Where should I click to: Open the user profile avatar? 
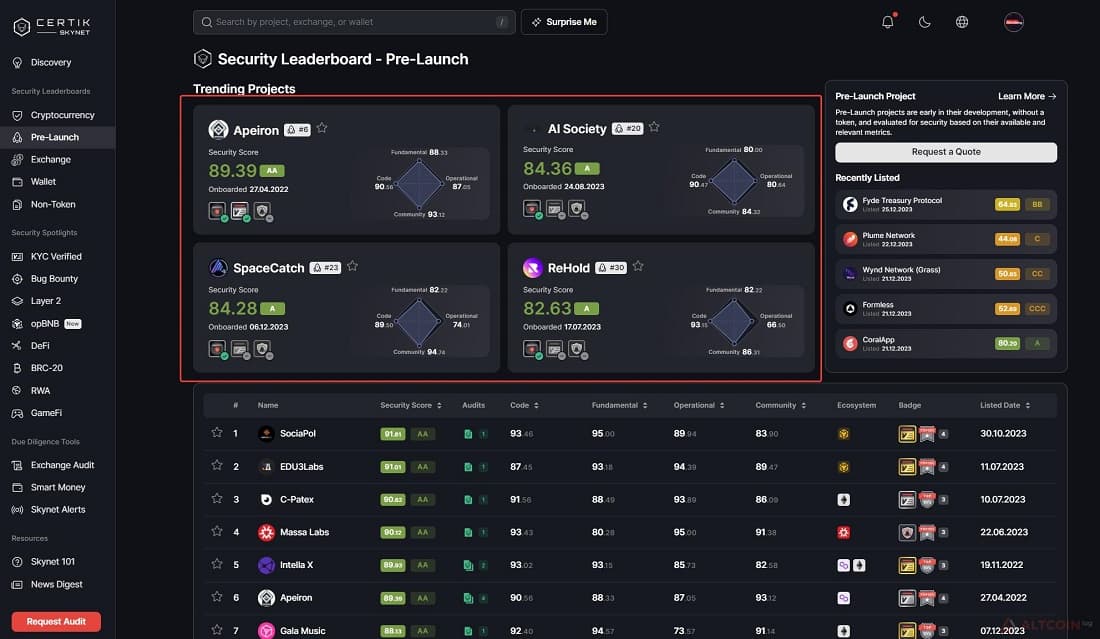pos(1014,22)
